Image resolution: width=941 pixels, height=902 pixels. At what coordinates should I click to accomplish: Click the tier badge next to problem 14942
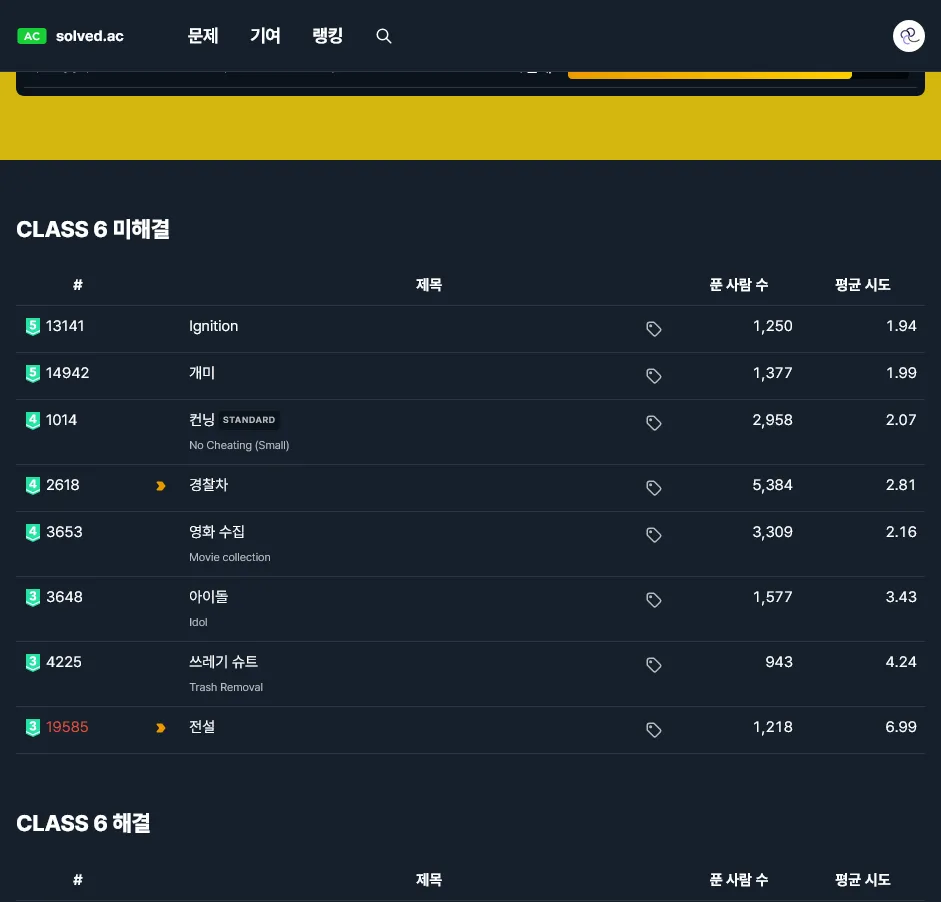pos(33,373)
